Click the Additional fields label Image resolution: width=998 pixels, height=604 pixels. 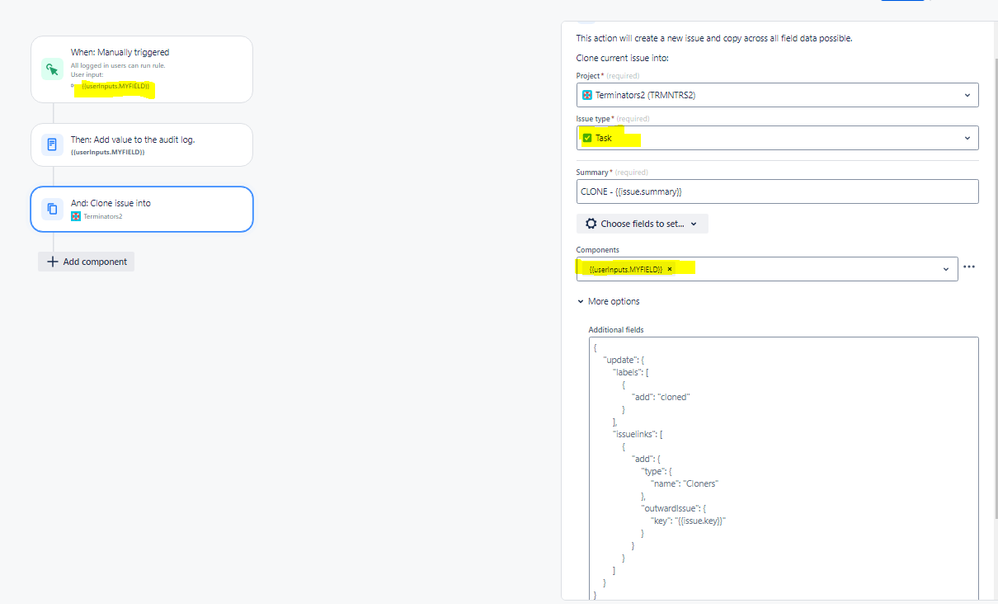(615, 330)
